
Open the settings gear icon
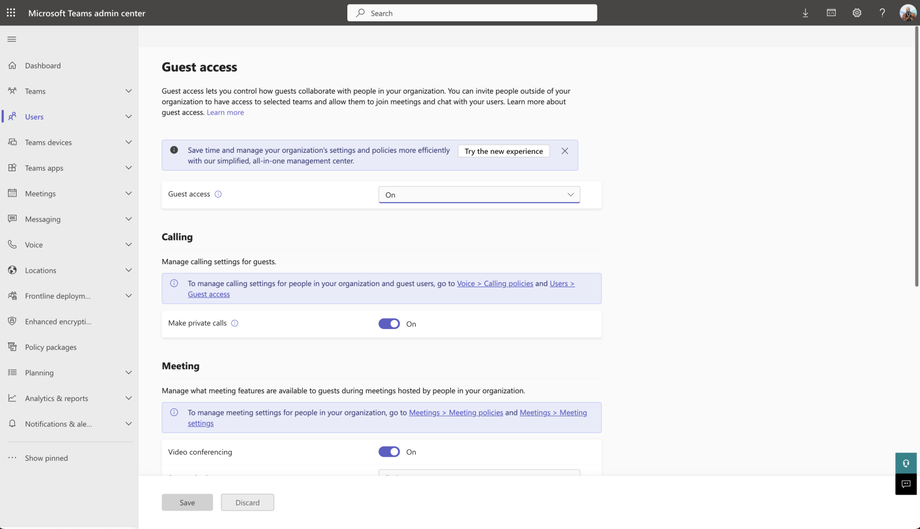pyautogui.click(x=857, y=13)
